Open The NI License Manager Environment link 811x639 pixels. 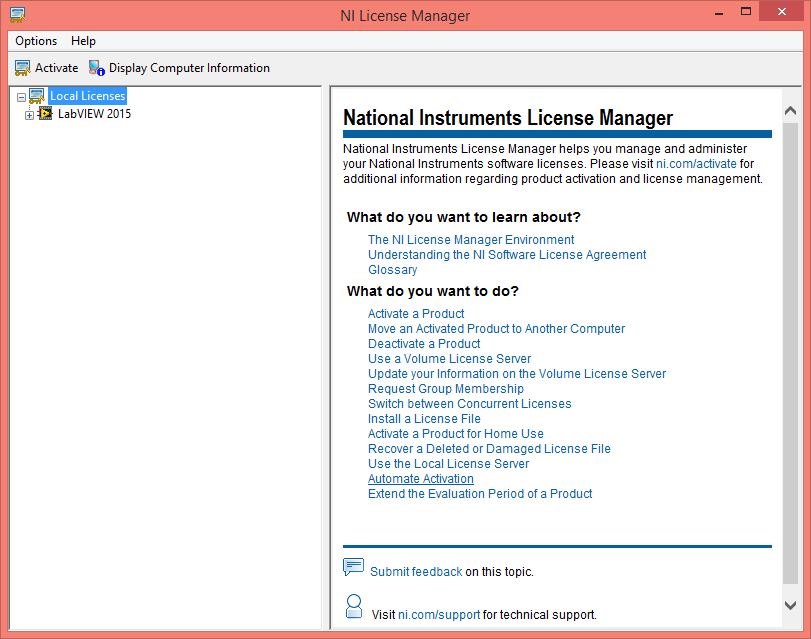point(471,240)
